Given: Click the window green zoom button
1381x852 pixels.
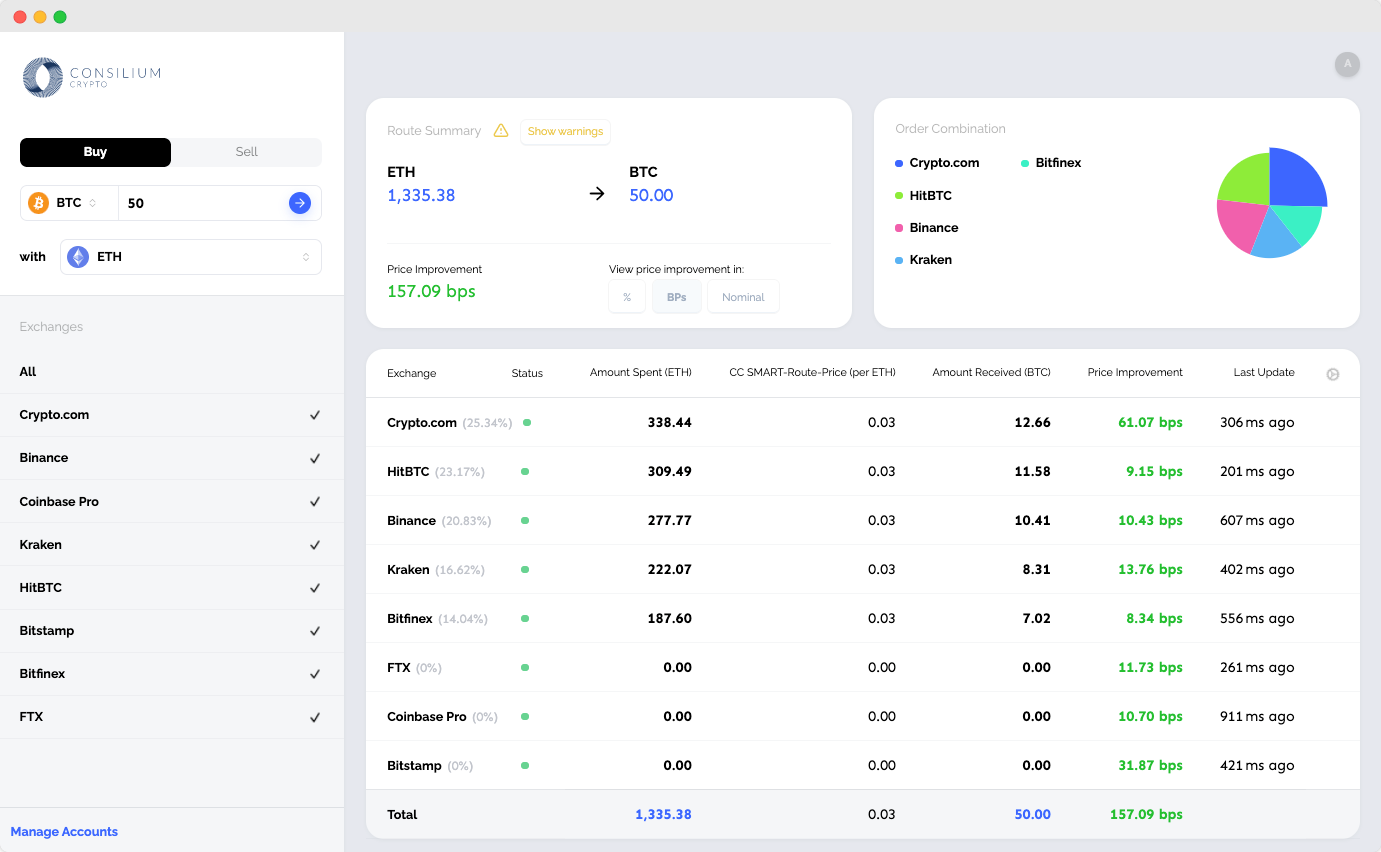Looking at the screenshot, I should pos(60,17).
